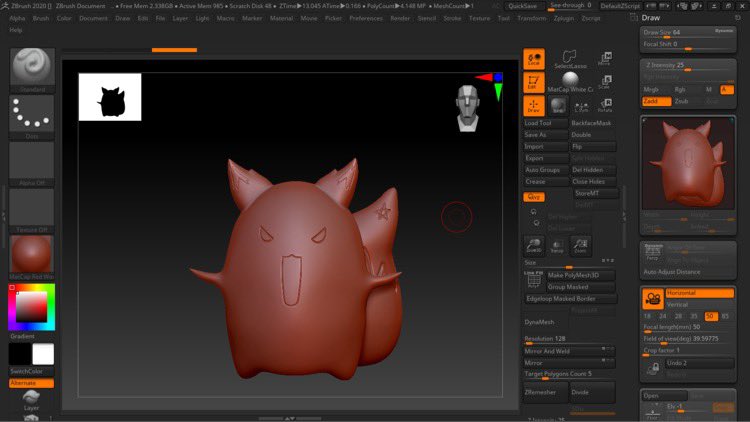The image size is (750, 422).
Task: Adjust the Z Intensity slider
Action: (x=688, y=66)
